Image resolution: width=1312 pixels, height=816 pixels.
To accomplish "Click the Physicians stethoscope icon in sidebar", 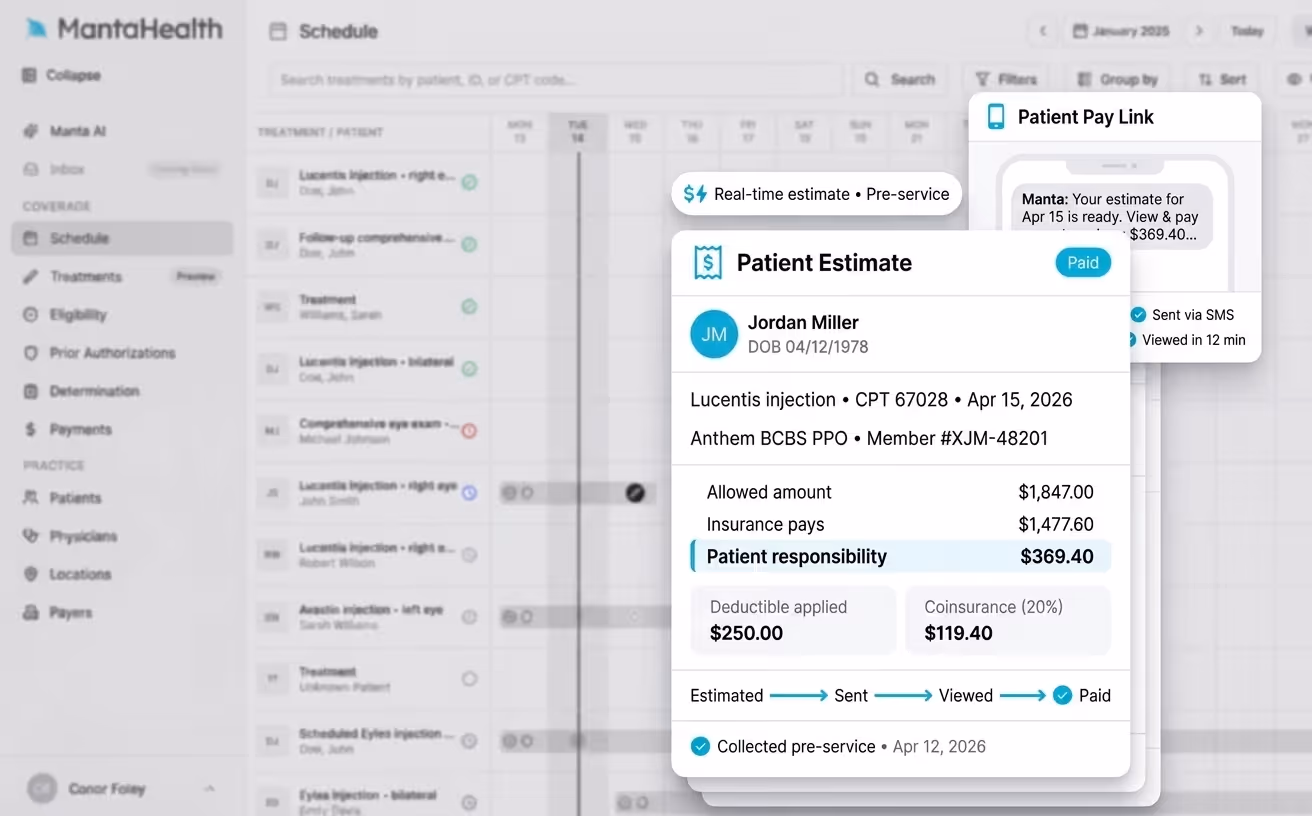I will (30, 537).
